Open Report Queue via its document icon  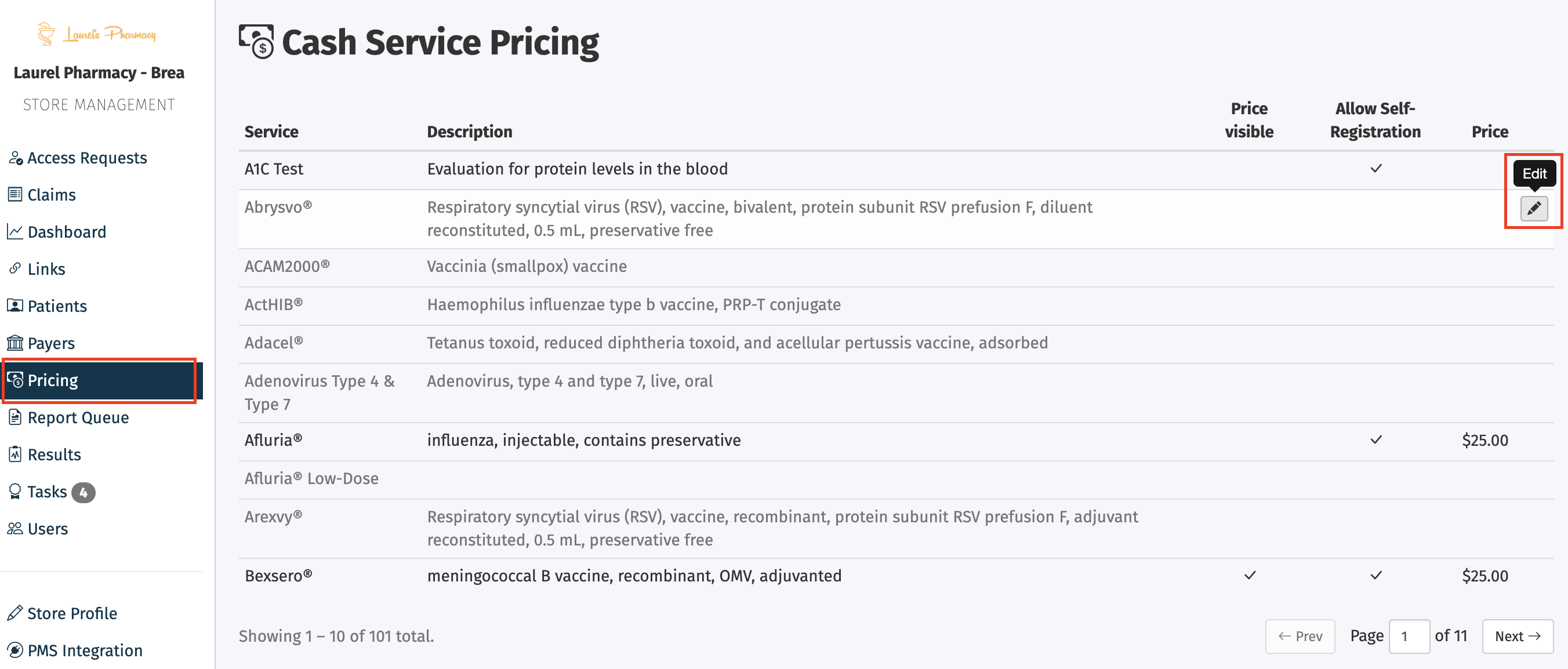point(16,417)
